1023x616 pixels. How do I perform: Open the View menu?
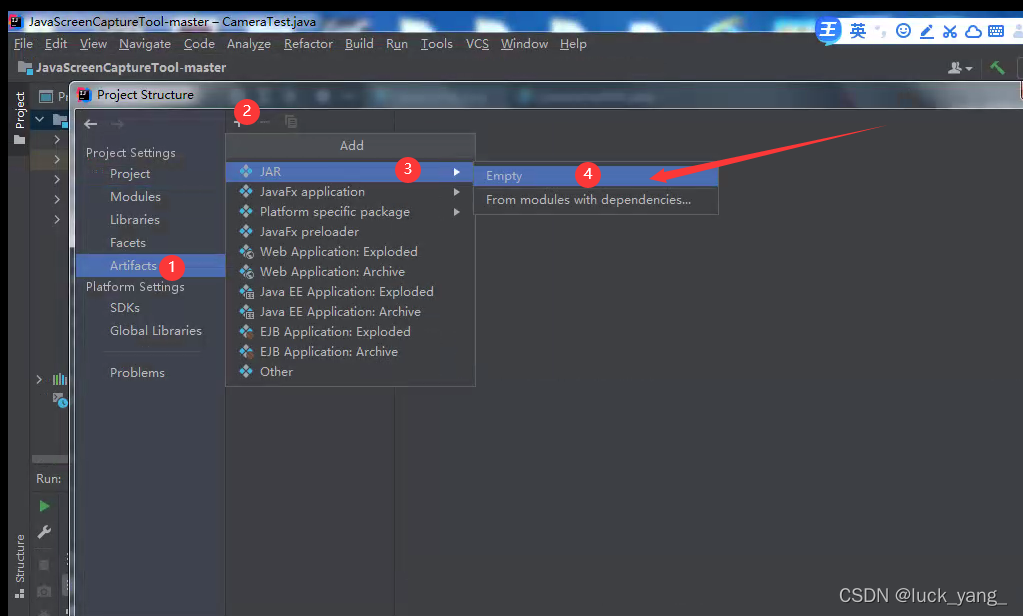[93, 44]
